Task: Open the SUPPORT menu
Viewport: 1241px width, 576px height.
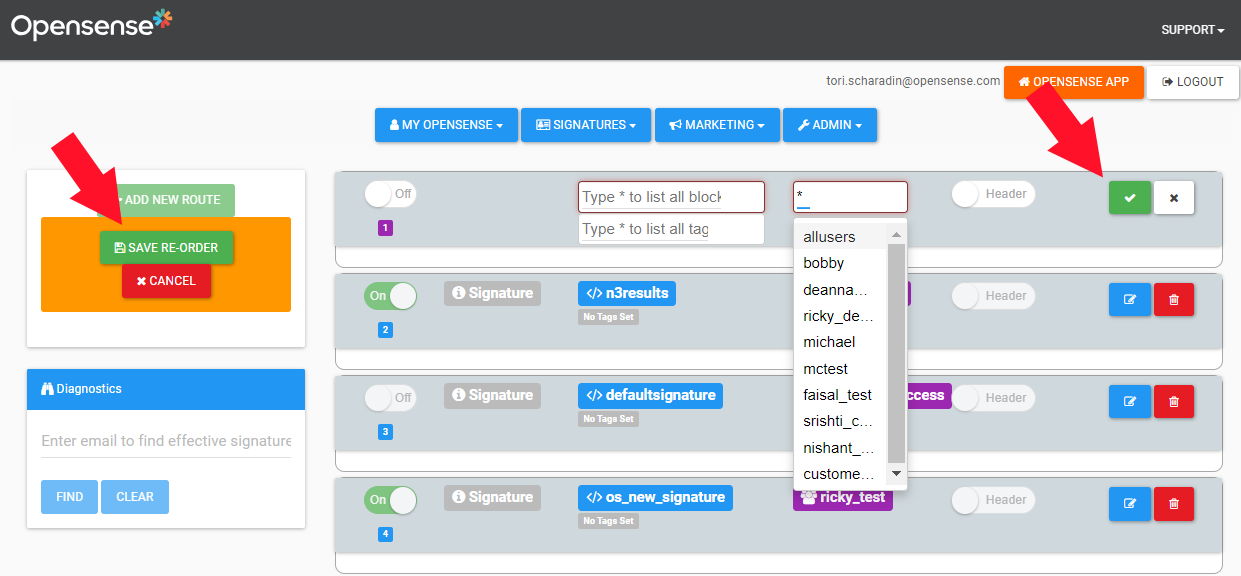Action: click(x=1193, y=30)
